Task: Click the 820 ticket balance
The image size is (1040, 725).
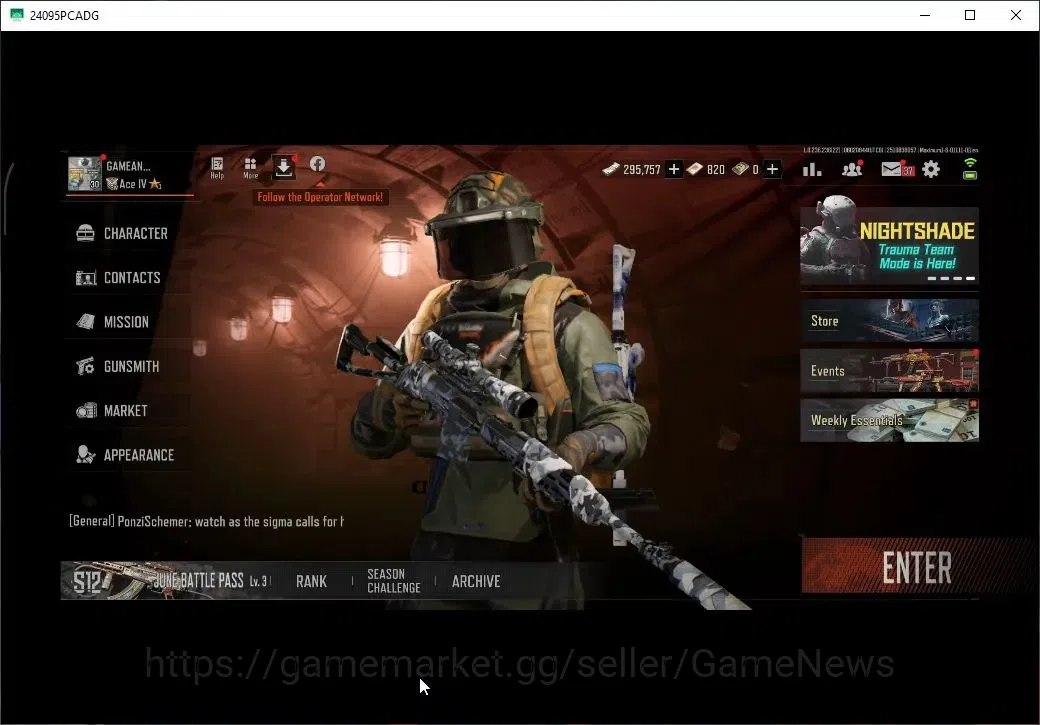Action: [716, 170]
